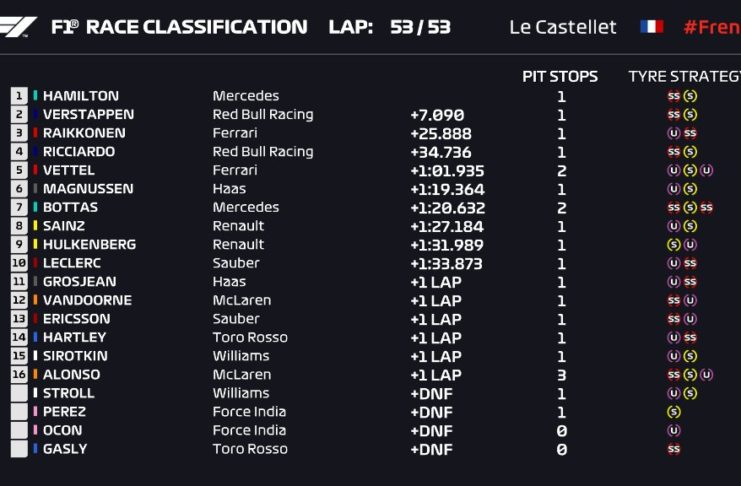
Task: Click the empty position box beside Gasly
Action: tap(19, 449)
